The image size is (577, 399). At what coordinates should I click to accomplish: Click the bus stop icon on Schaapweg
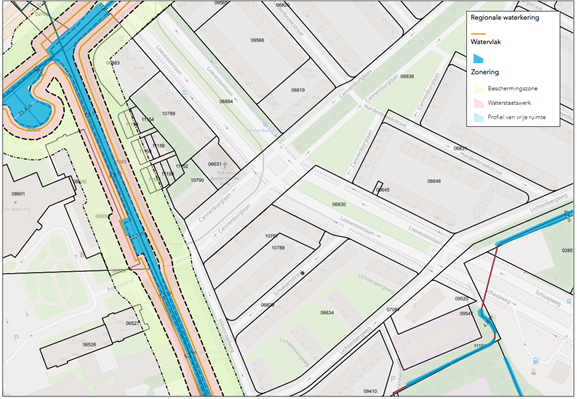[570, 302]
